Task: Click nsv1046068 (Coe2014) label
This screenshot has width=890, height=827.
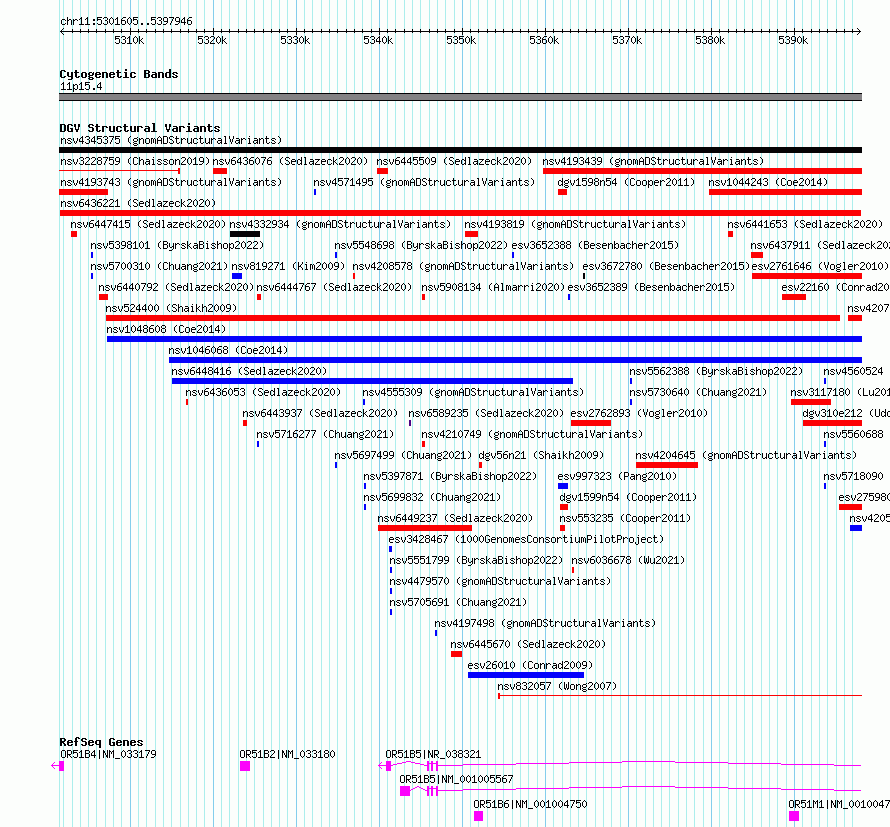Action: (228, 350)
